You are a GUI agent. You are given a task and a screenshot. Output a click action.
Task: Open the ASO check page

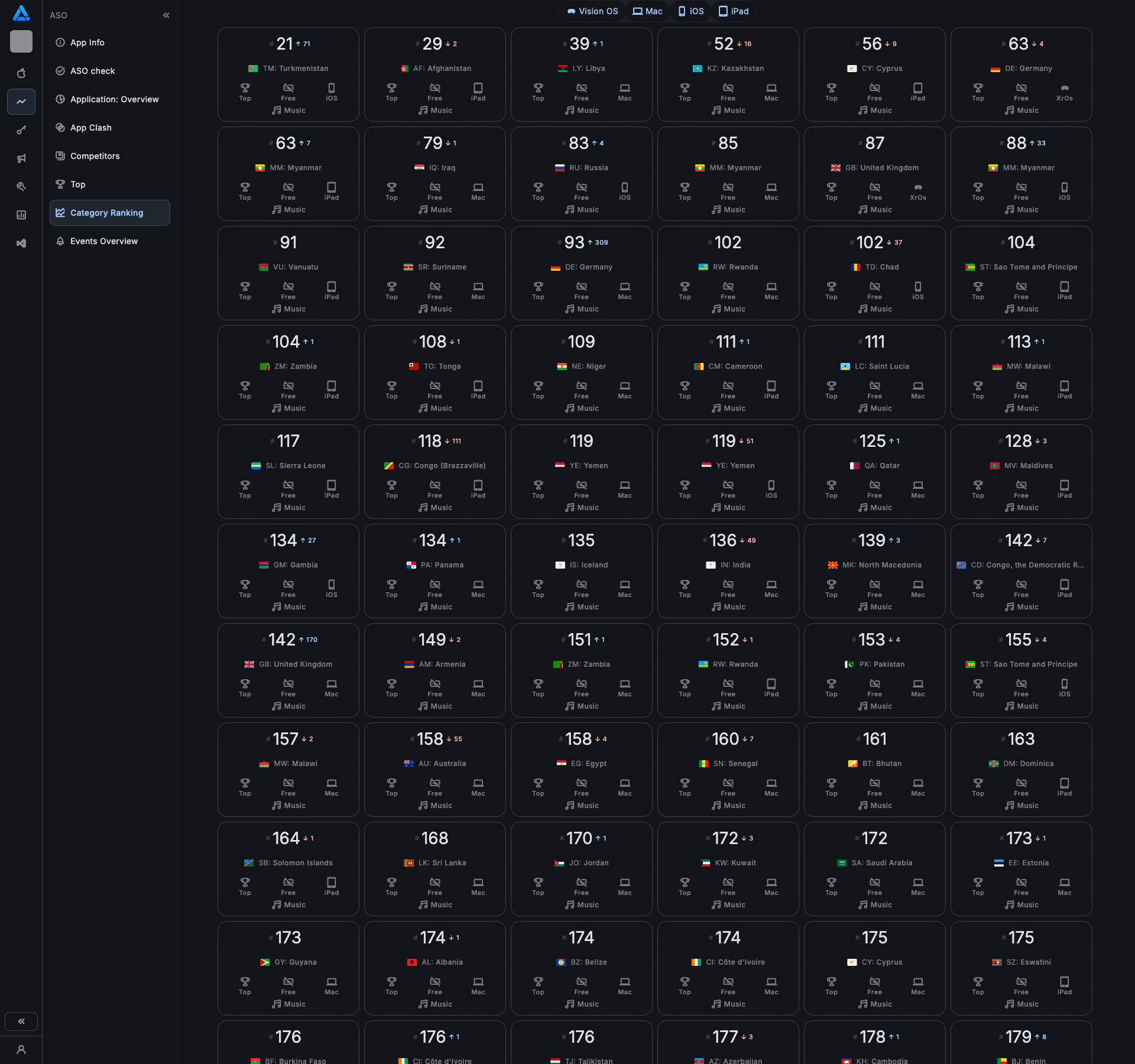(x=92, y=71)
